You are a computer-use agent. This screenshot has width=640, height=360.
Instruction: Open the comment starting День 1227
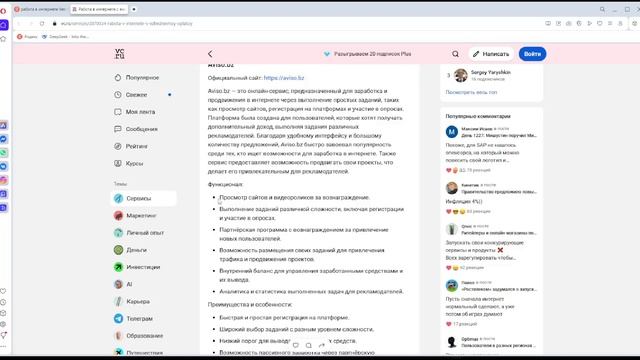pos(499,135)
